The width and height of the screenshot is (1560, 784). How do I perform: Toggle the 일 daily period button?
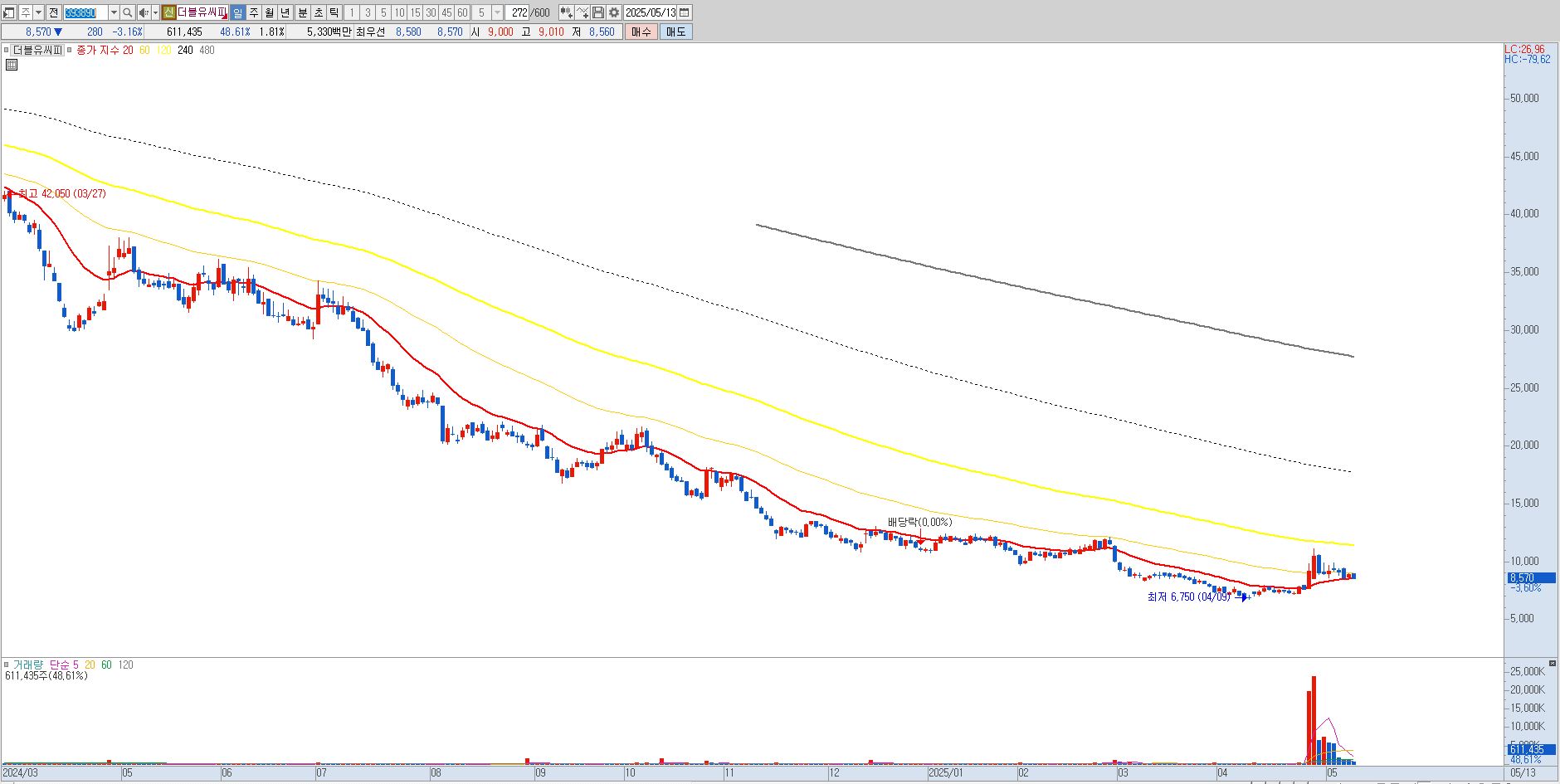(x=237, y=12)
